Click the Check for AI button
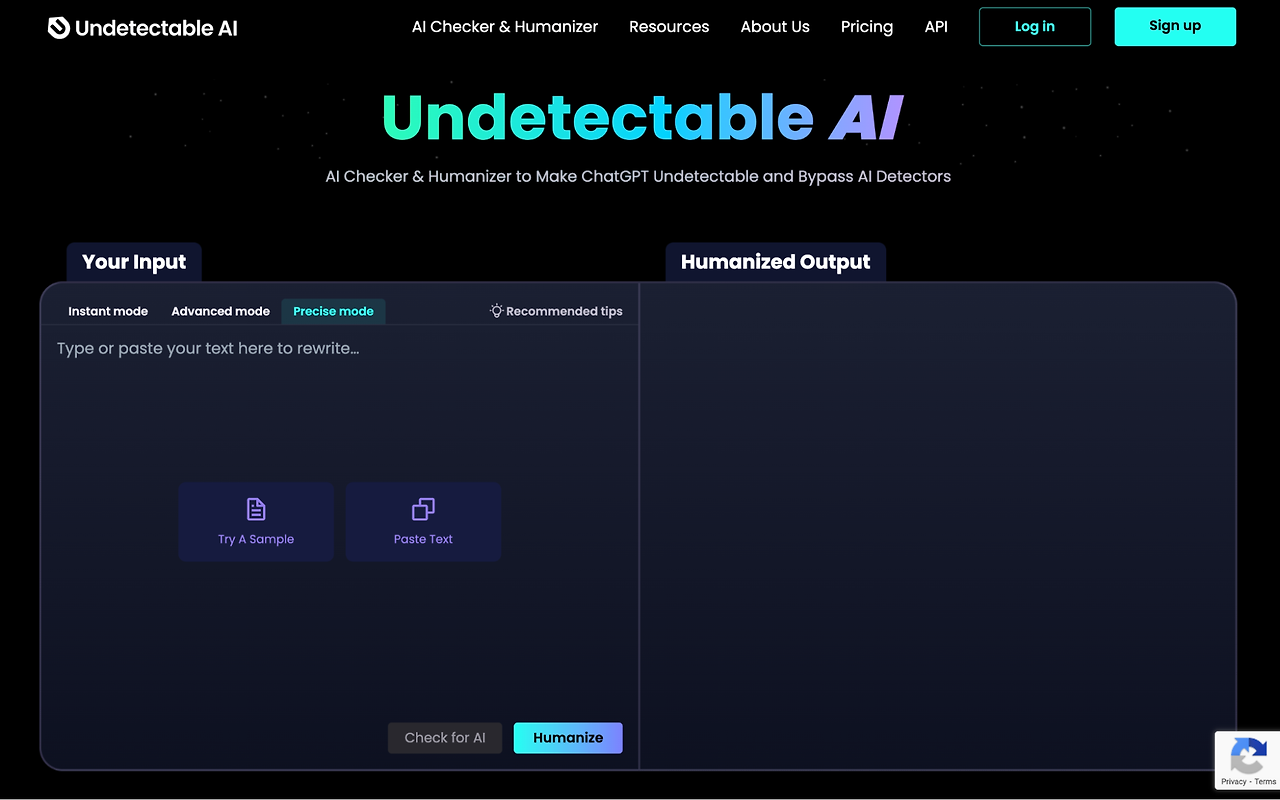Viewport: 1280px width, 800px height. pyautogui.click(x=445, y=738)
